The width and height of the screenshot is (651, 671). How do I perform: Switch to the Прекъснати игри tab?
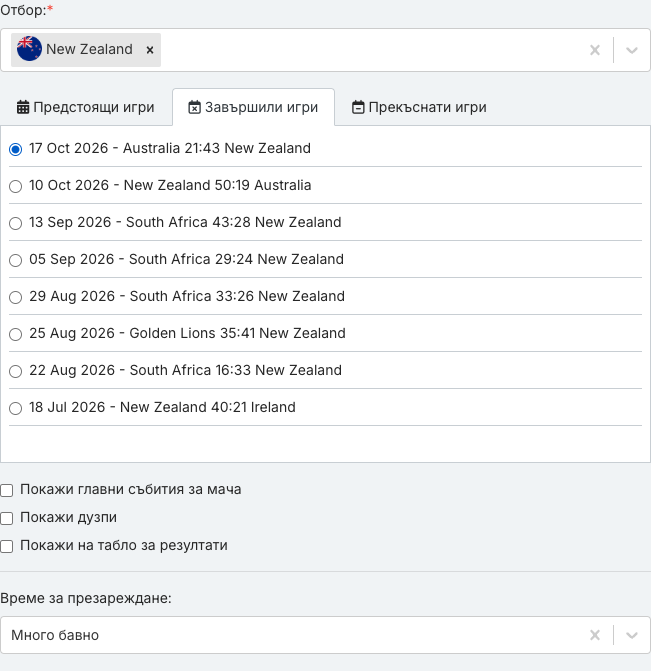coord(419,107)
